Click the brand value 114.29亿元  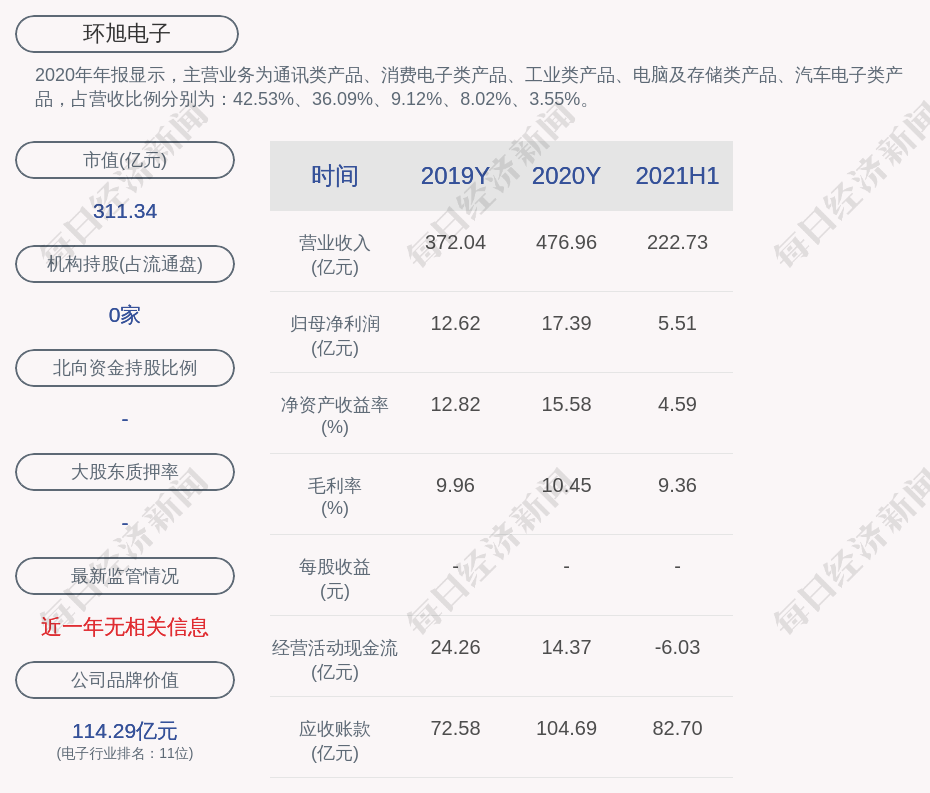[x=125, y=731]
